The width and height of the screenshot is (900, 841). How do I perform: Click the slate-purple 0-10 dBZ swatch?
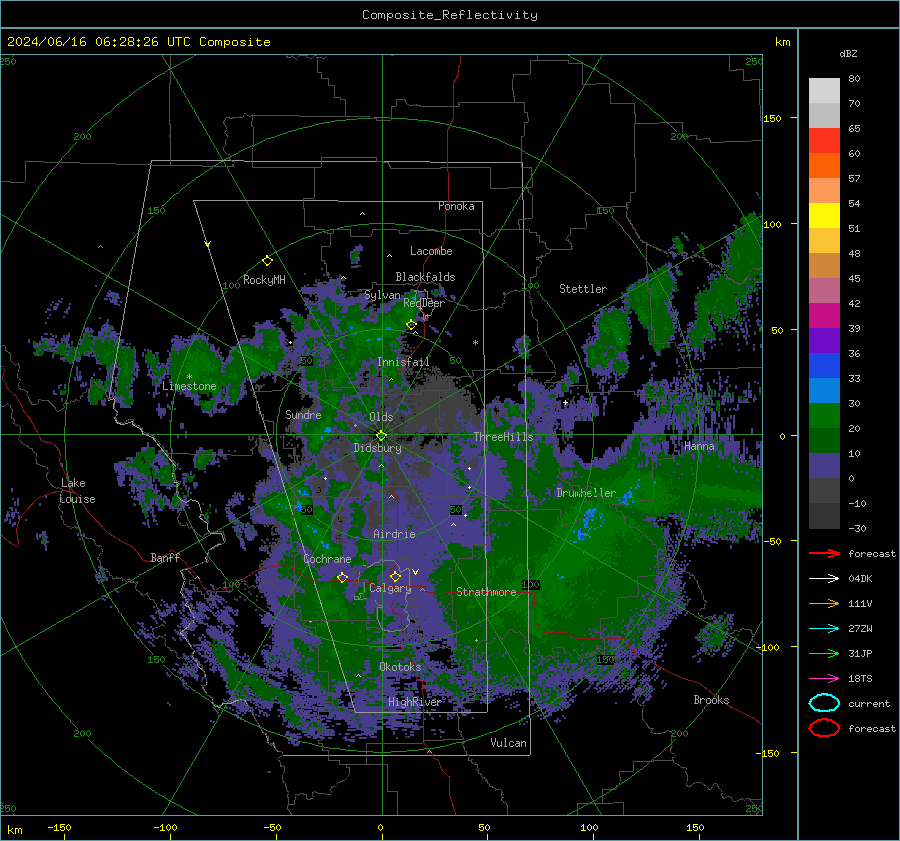pyautogui.click(x=824, y=466)
